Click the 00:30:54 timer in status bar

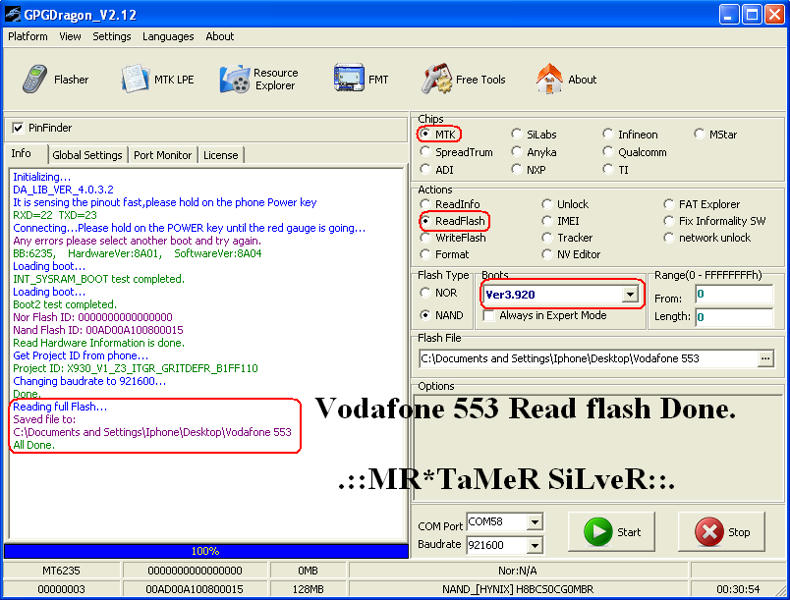(x=738, y=589)
